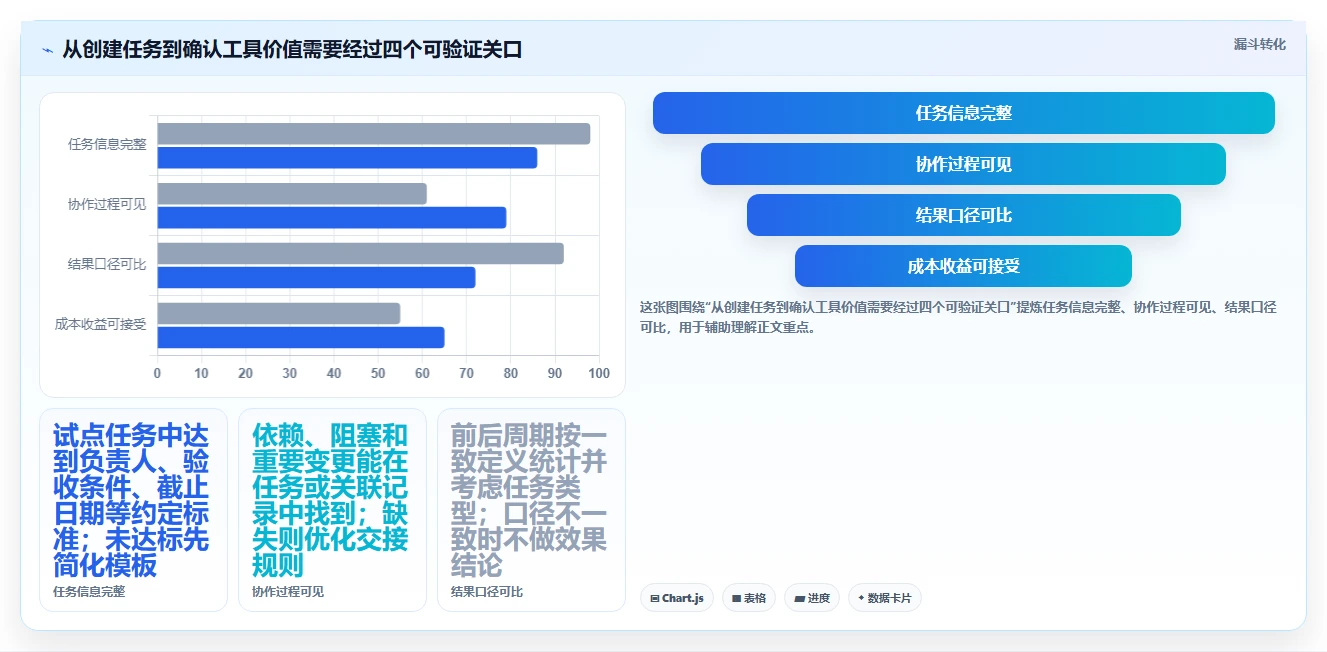The height and width of the screenshot is (652, 1327).
Task: Open the gray card starting 前后周期按一致定义
Action: click(x=531, y=510)
